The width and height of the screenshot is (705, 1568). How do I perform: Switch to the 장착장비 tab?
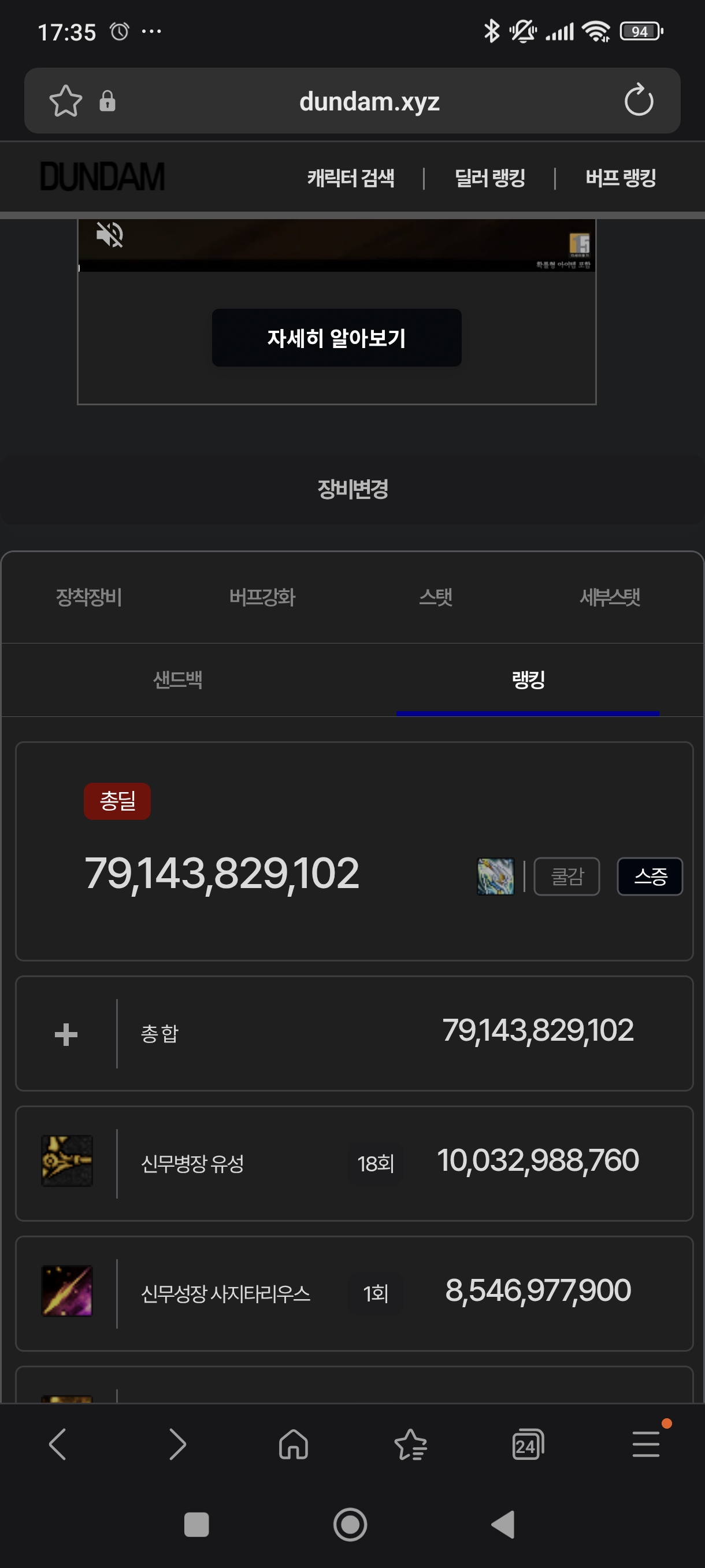pos(89,597)
